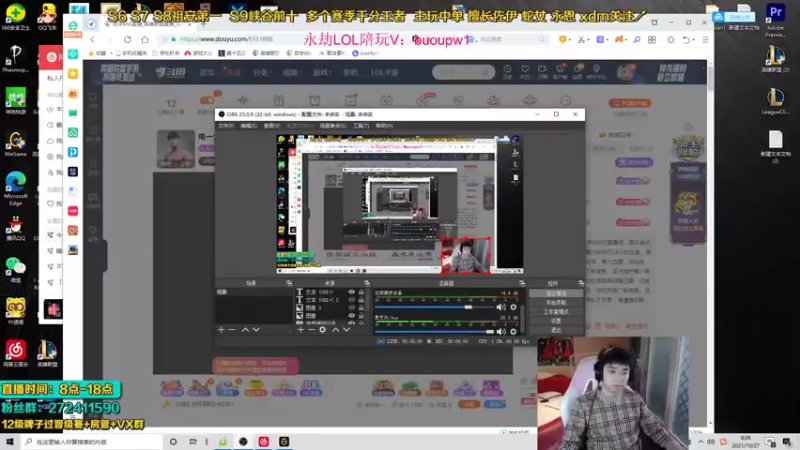Toggle visibility of 文本 (GDI+) source
The height and width of the screenshot is (450, 800).
352,292
